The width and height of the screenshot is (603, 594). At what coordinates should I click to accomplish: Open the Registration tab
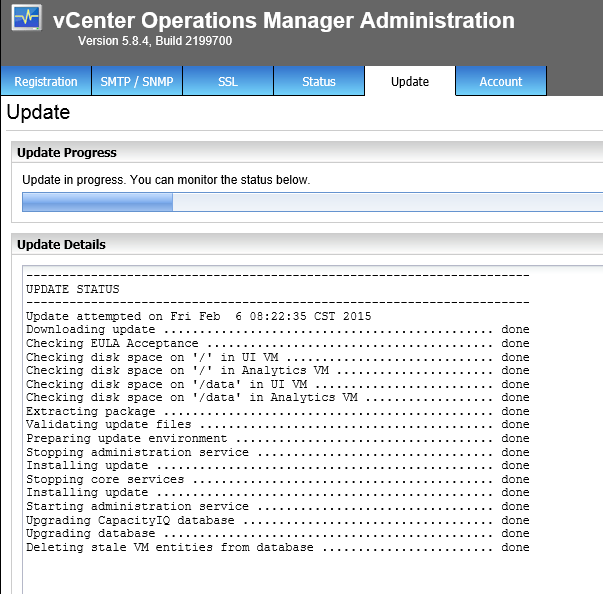46,81
